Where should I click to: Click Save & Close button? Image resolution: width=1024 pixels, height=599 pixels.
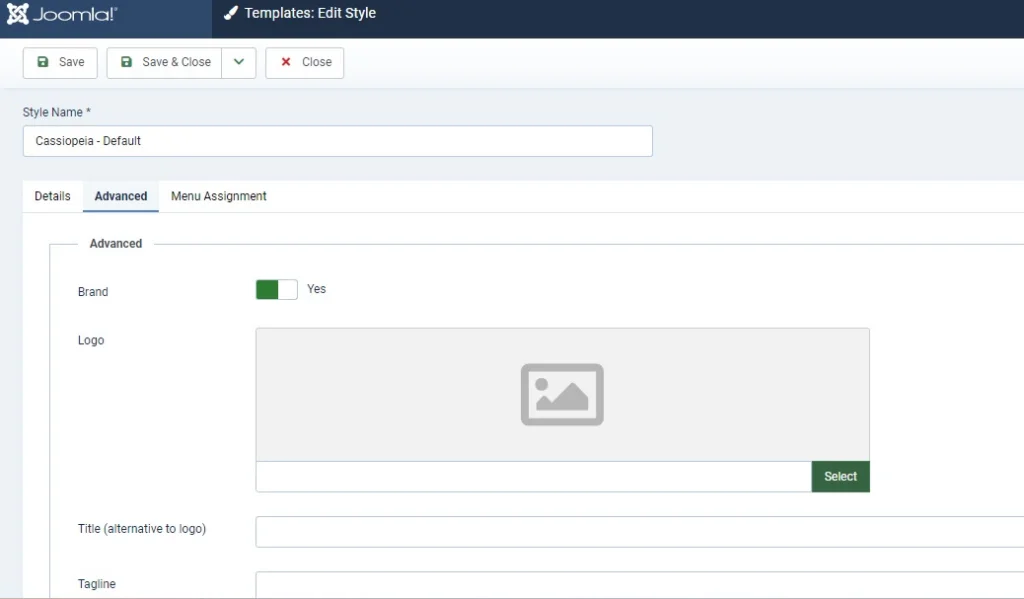click(164, 63)
